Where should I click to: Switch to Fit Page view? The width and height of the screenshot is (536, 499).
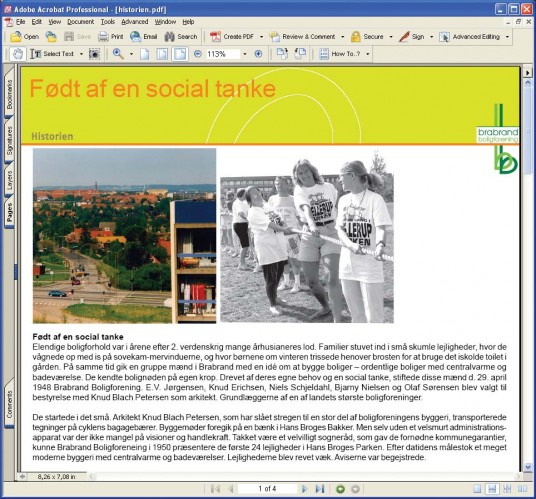click(x=162, y=54)
